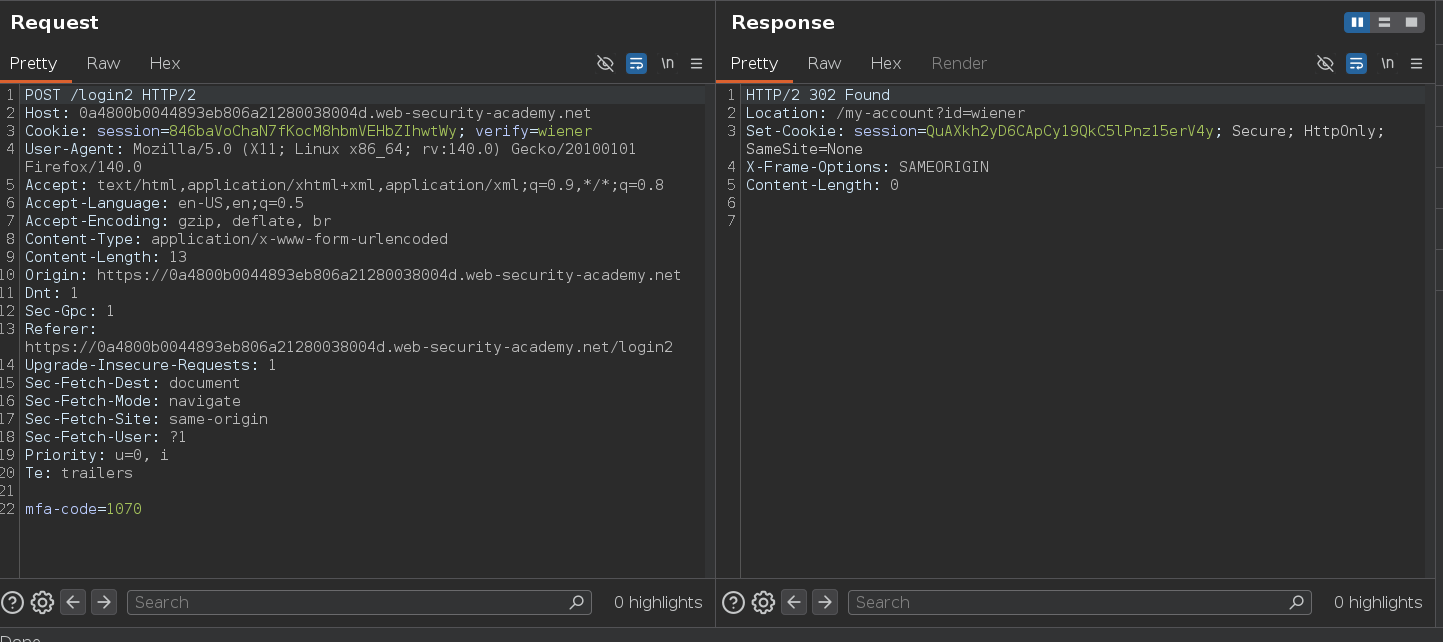Select the Response Pretty tab
The image size is (1443, 642).
tap(755, 63)
